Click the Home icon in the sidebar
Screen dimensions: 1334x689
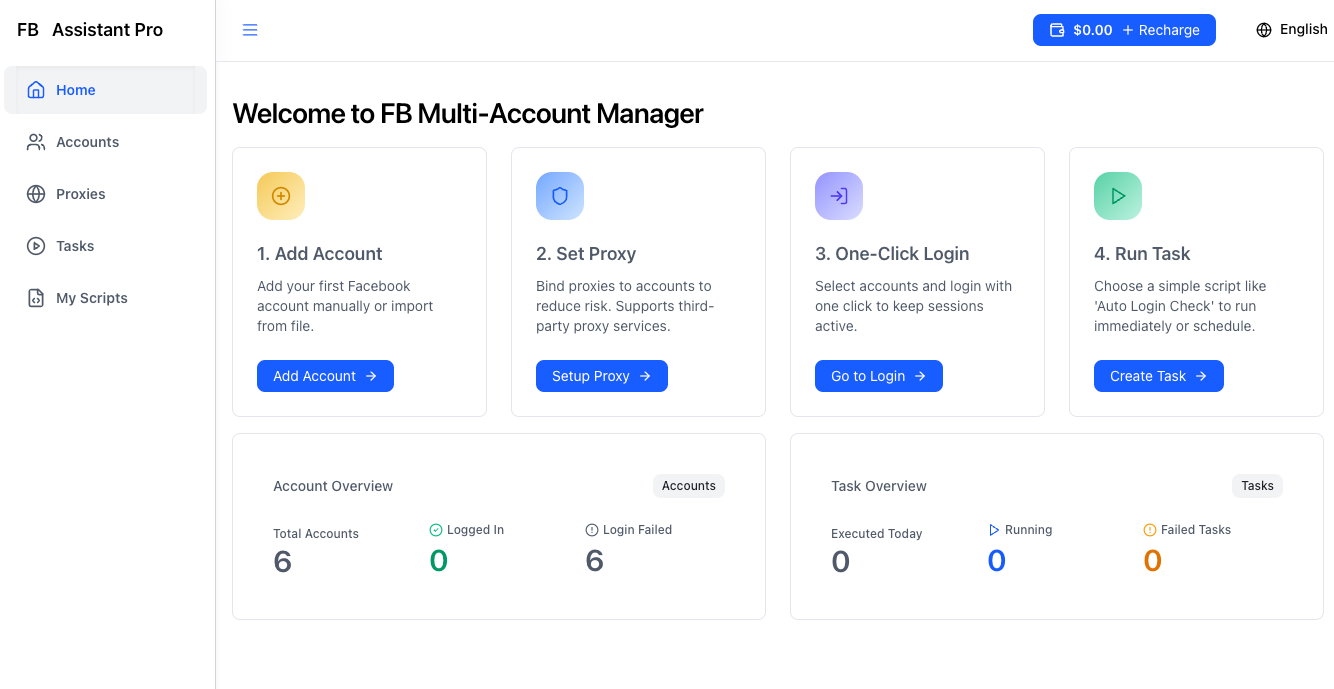tap(34, 89)
